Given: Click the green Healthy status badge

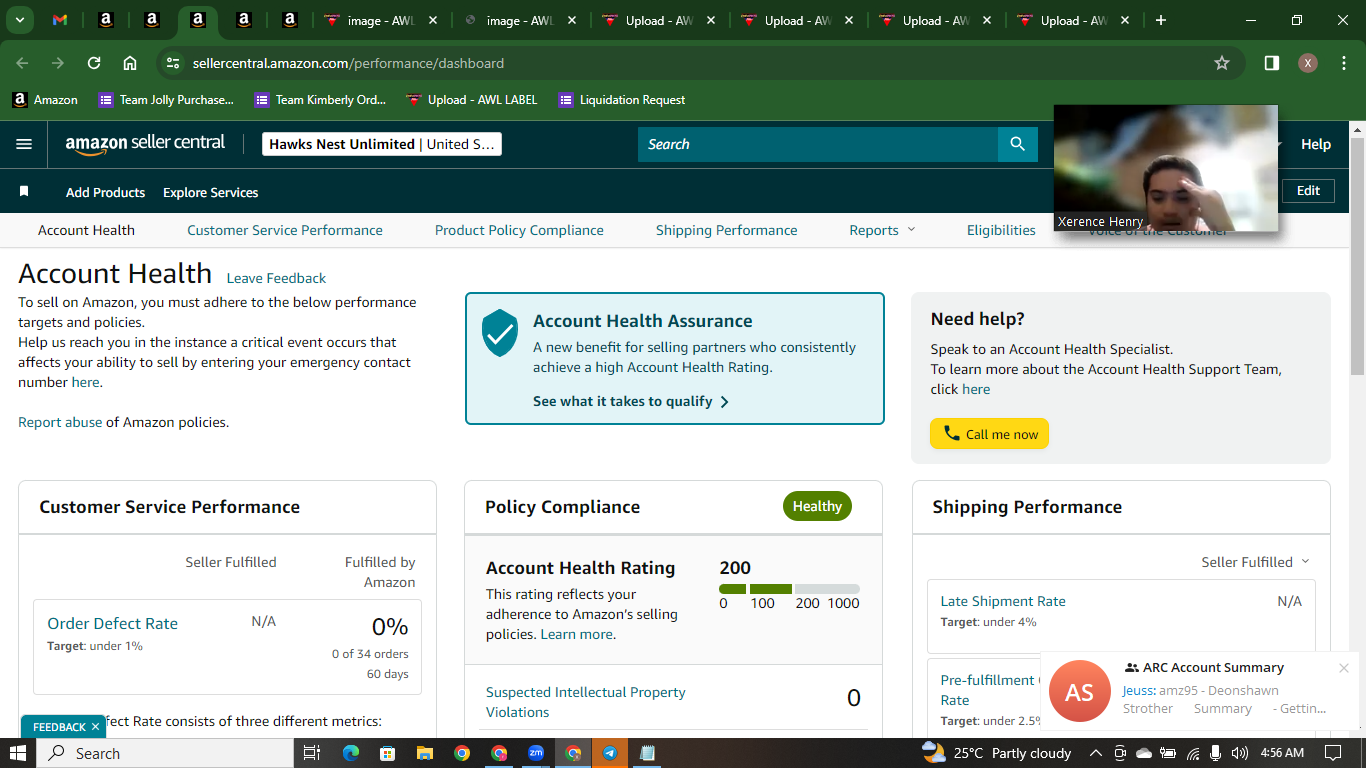Looking at the screenshot, I should 817,506.
